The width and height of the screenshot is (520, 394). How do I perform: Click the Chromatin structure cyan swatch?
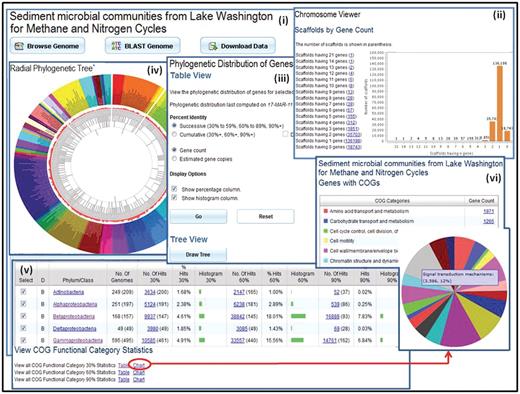point(326,261)
